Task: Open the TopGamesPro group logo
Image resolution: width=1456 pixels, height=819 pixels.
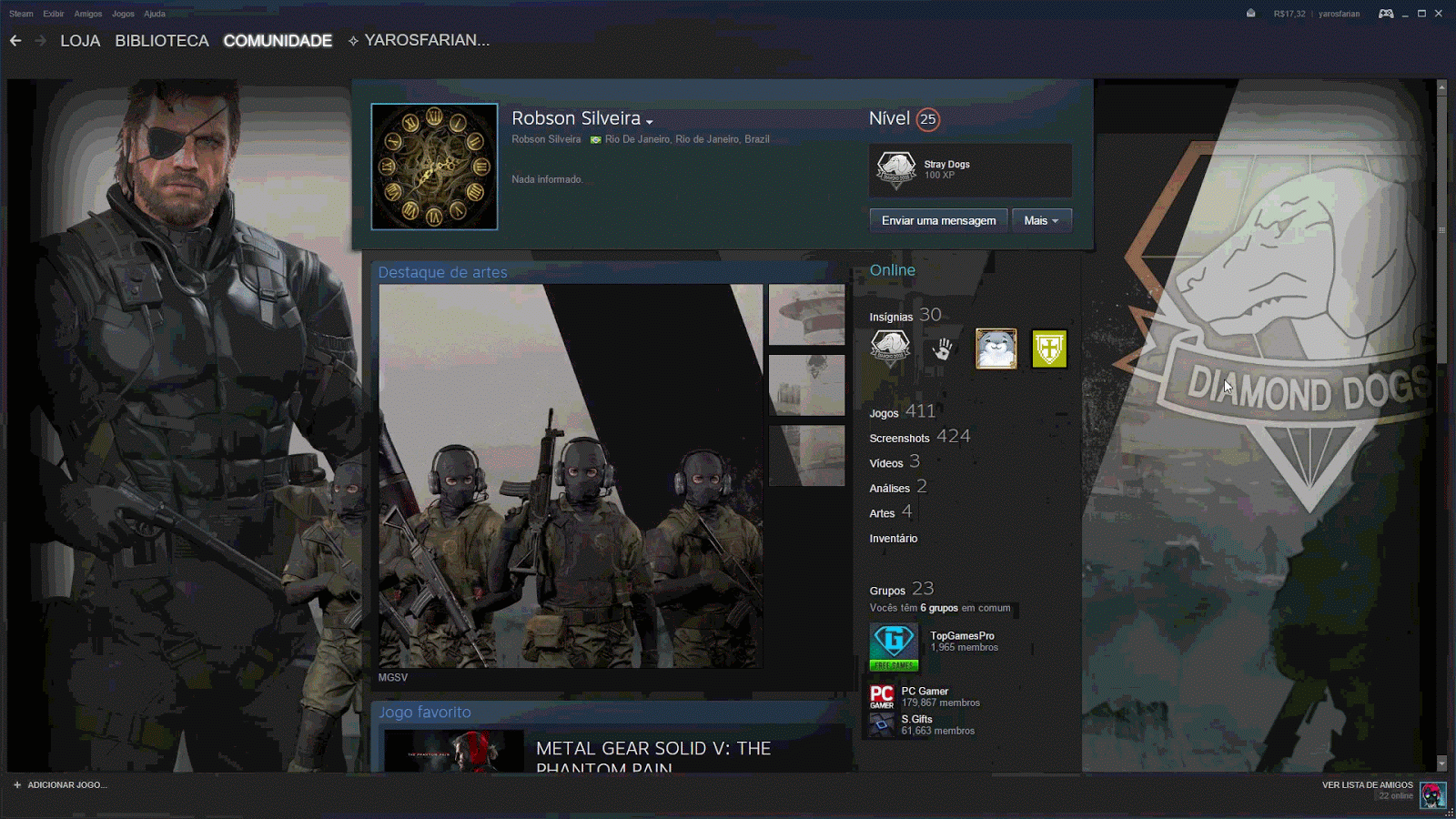Action: (894, 647)
